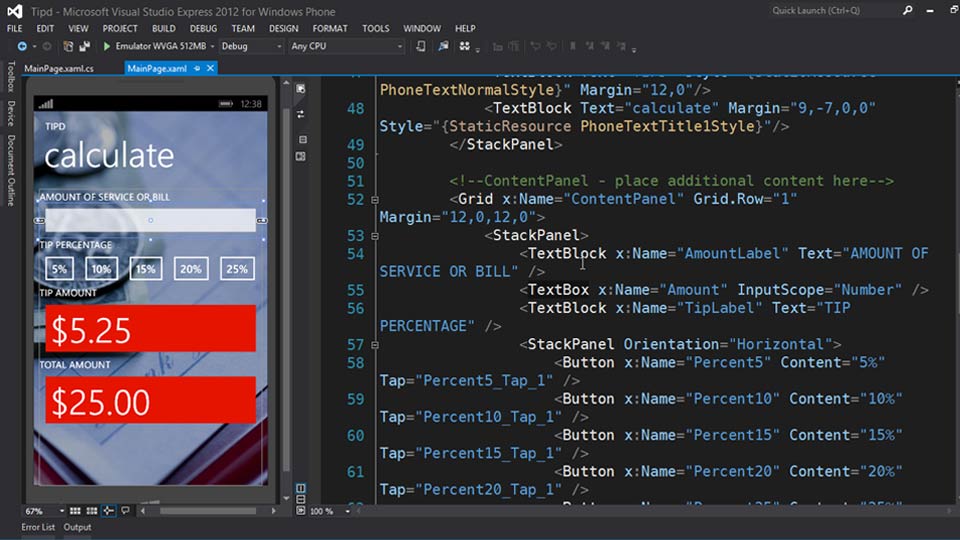Open the FILE menu
This screenshot has width=960, height=540.
[x=15, y=28]
